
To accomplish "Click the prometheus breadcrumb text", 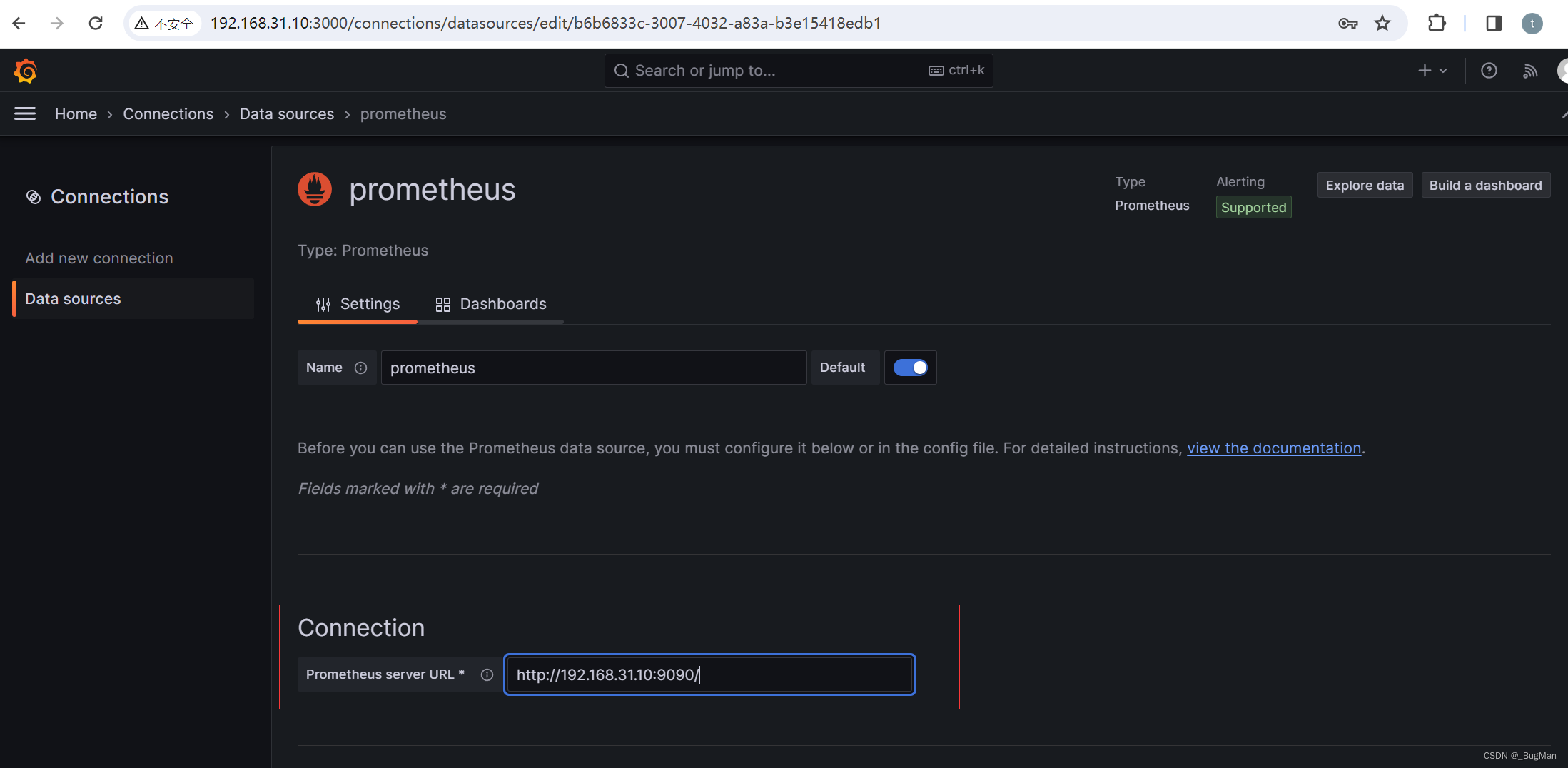I will [403, 114].
